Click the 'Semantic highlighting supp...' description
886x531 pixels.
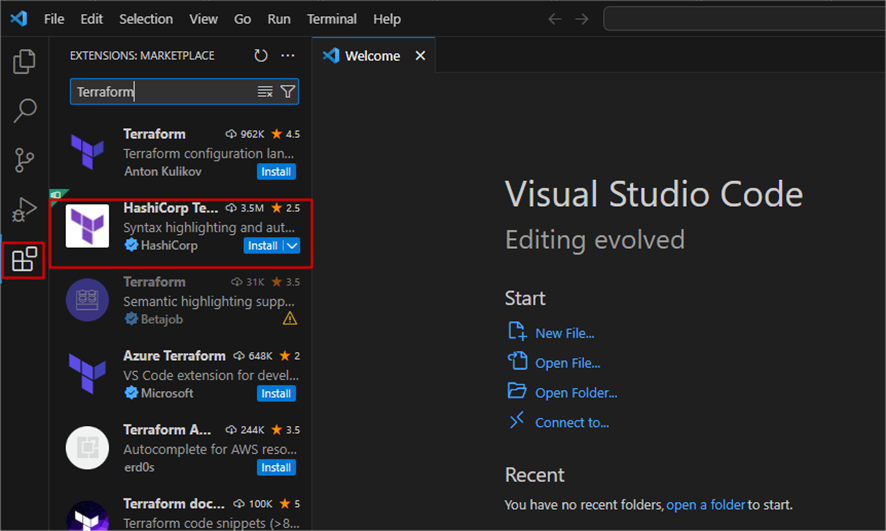point(209,301)
